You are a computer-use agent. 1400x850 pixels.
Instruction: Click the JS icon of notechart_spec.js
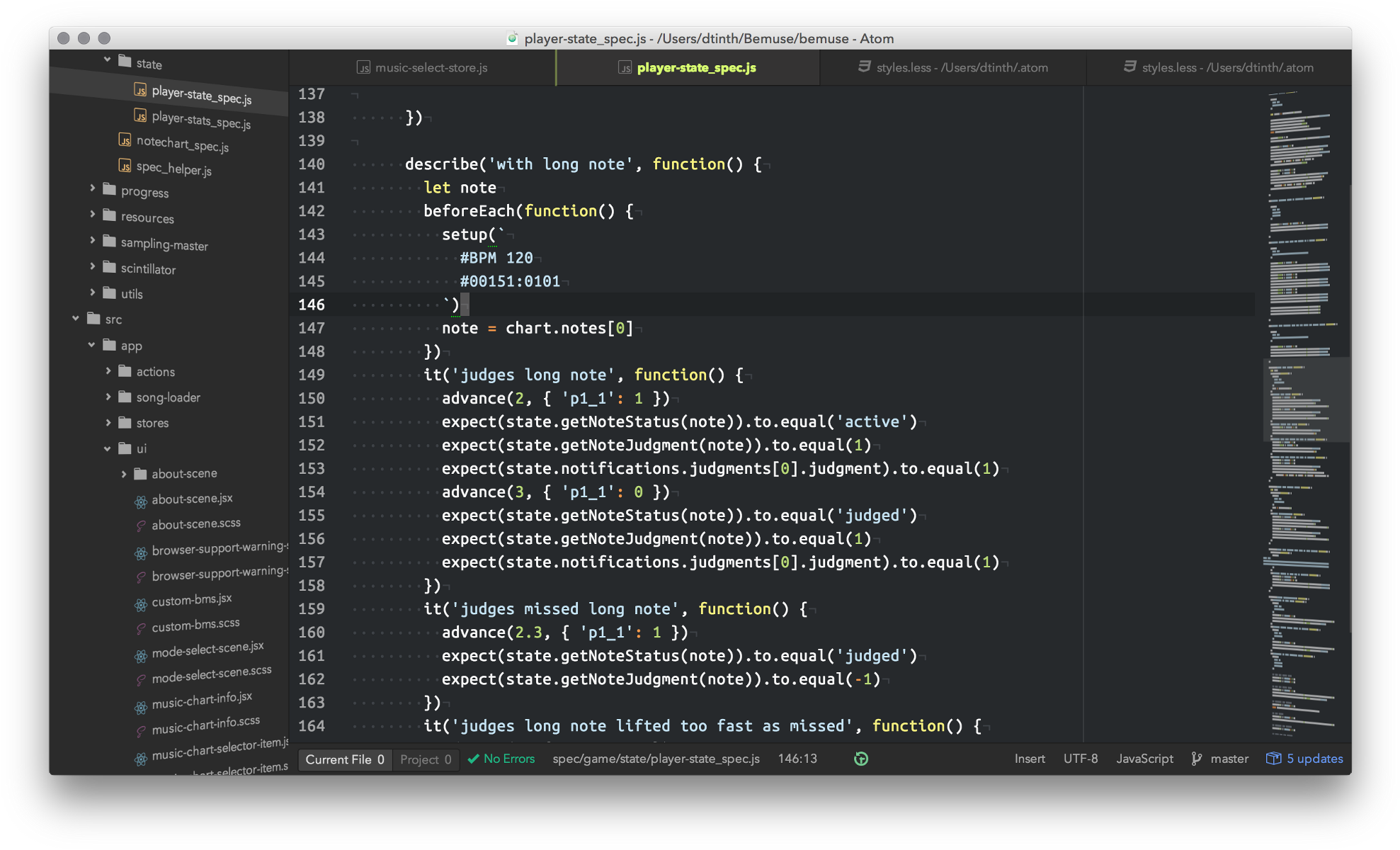tap(125, 140)
